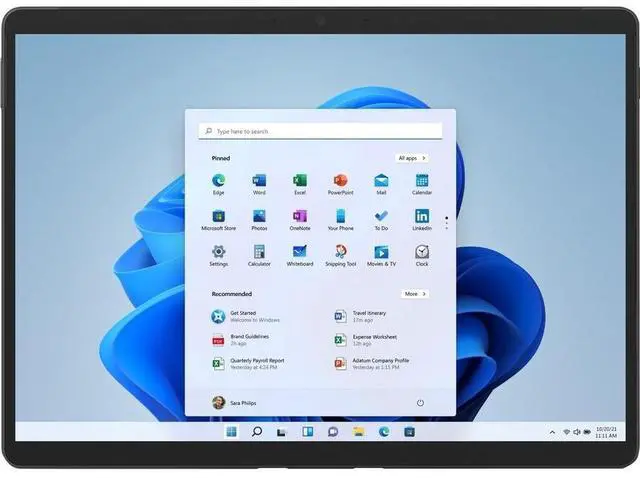Click the Windows Start button on taskbar
Viewport: 640px width, 478px height.
(x=232, y=432)
